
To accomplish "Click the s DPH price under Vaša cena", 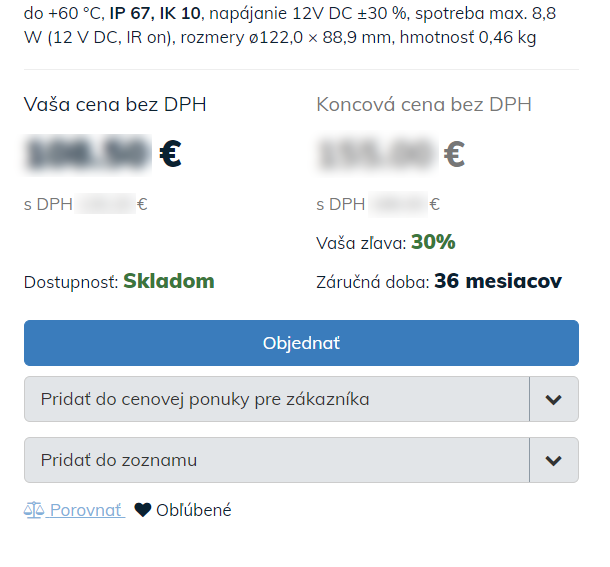I will [107, 205].
